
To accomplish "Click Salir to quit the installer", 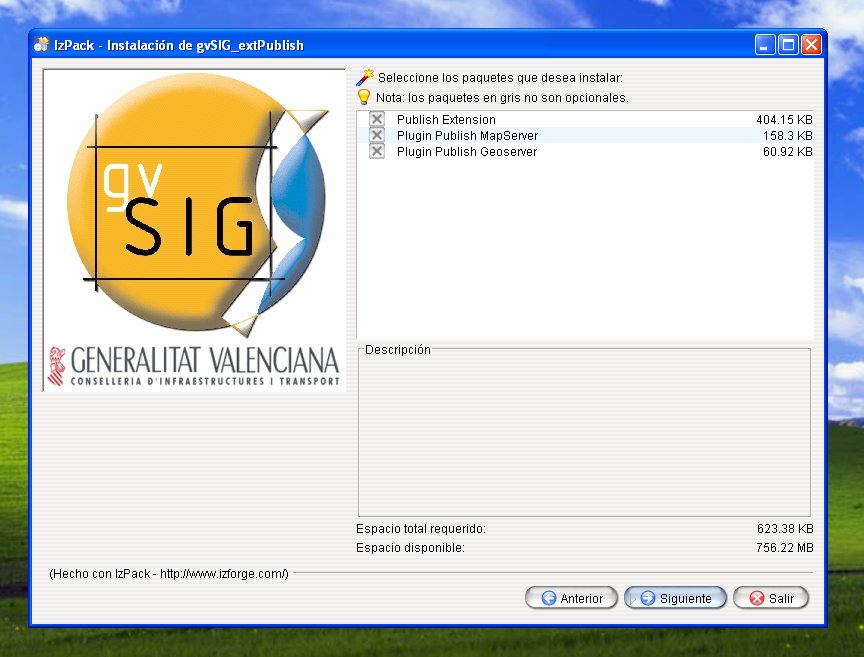I will point(771,598).
